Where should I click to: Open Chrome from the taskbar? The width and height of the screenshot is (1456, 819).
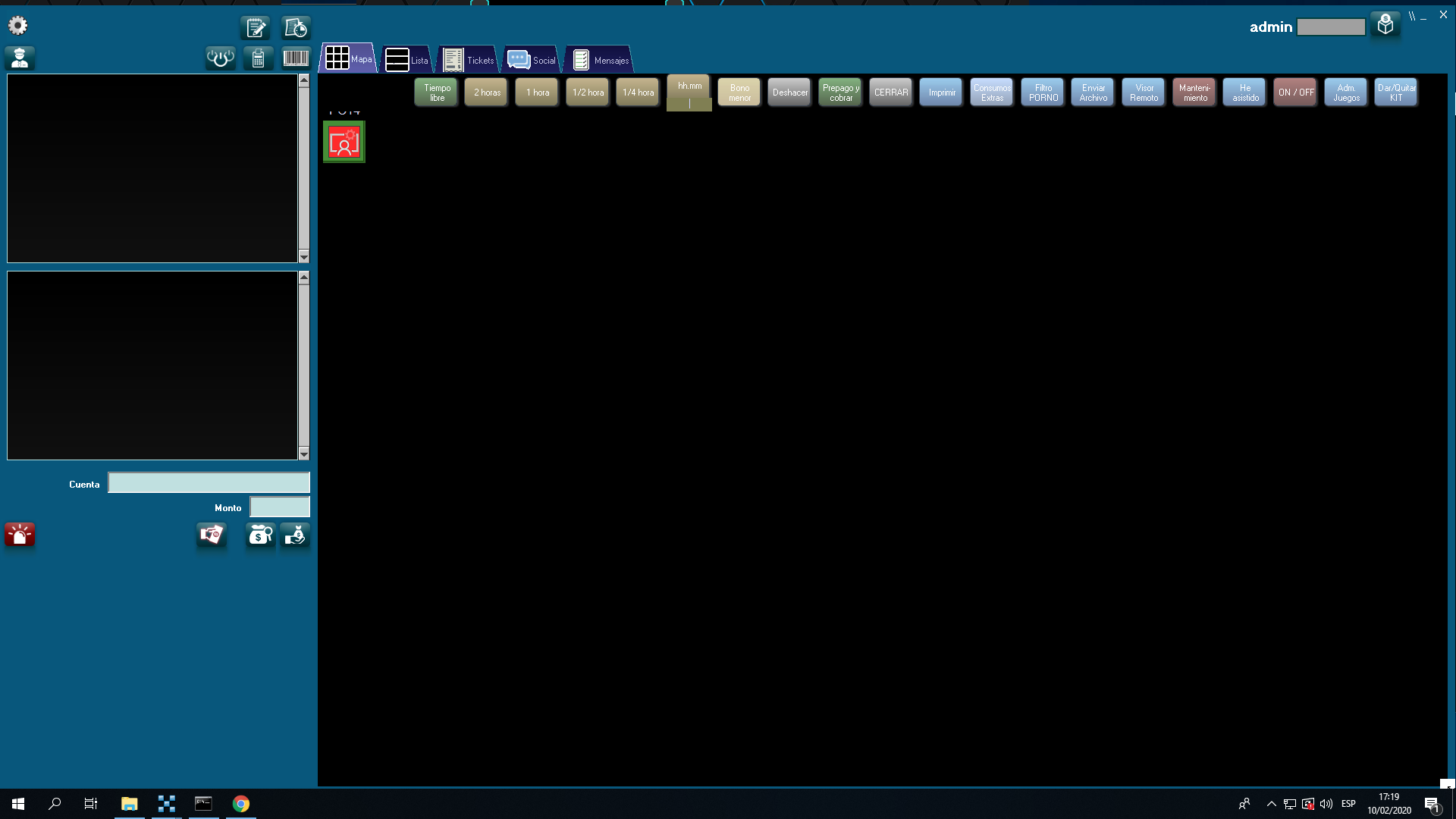241,804
